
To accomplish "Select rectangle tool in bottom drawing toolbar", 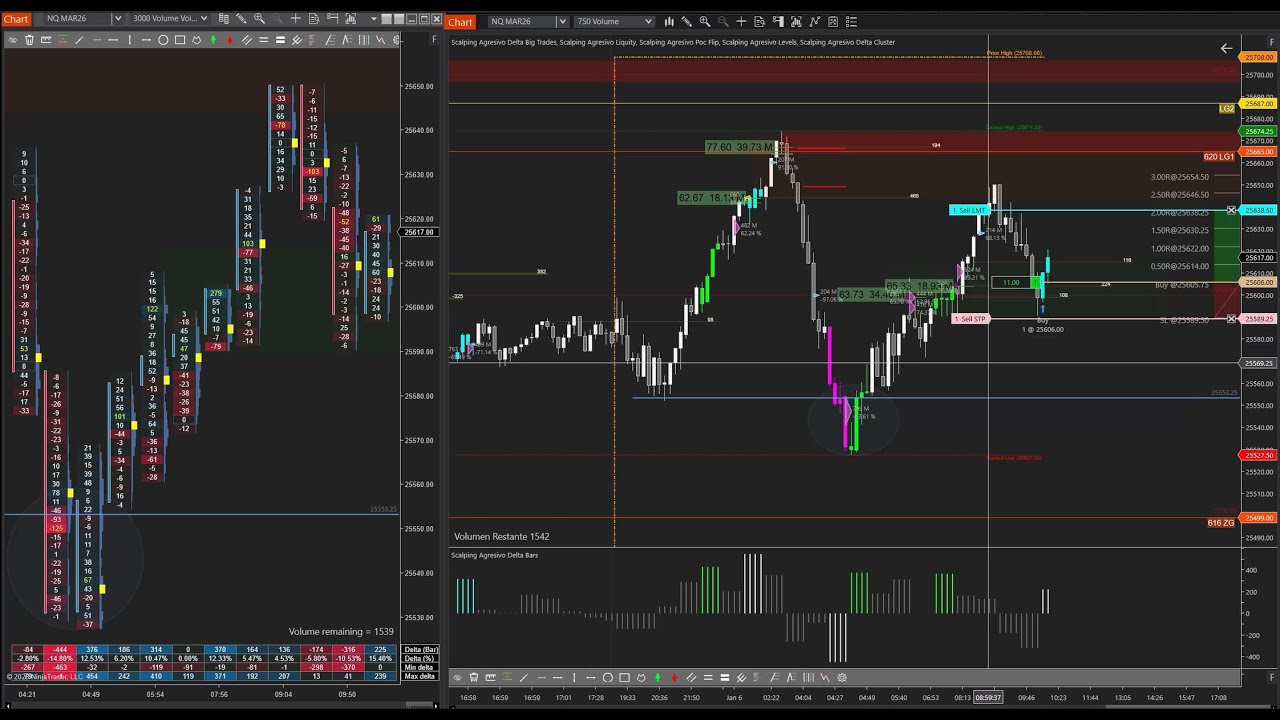I will pos(624,678).
